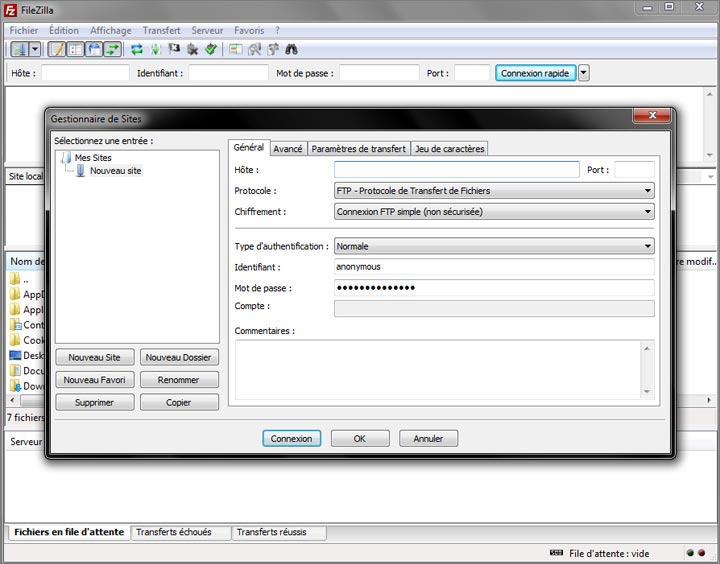Open the Fichier menu

pos(23,30)
